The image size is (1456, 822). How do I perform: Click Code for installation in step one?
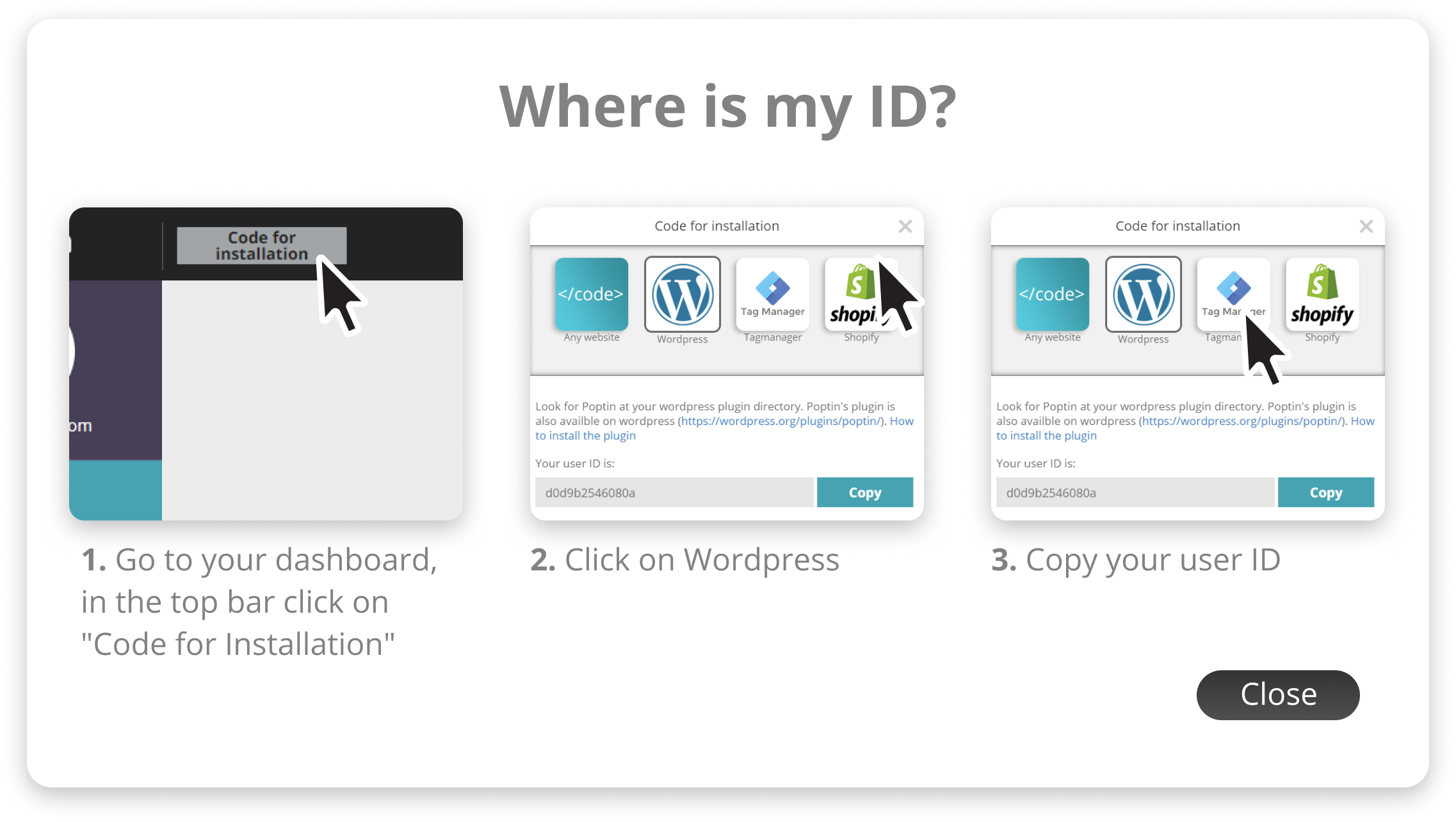(261, 246)
